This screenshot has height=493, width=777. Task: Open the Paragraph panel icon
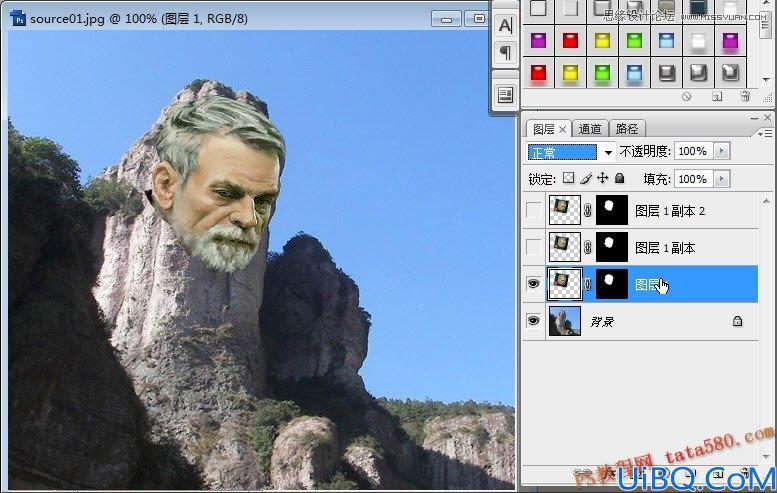[x=505, y=53]
